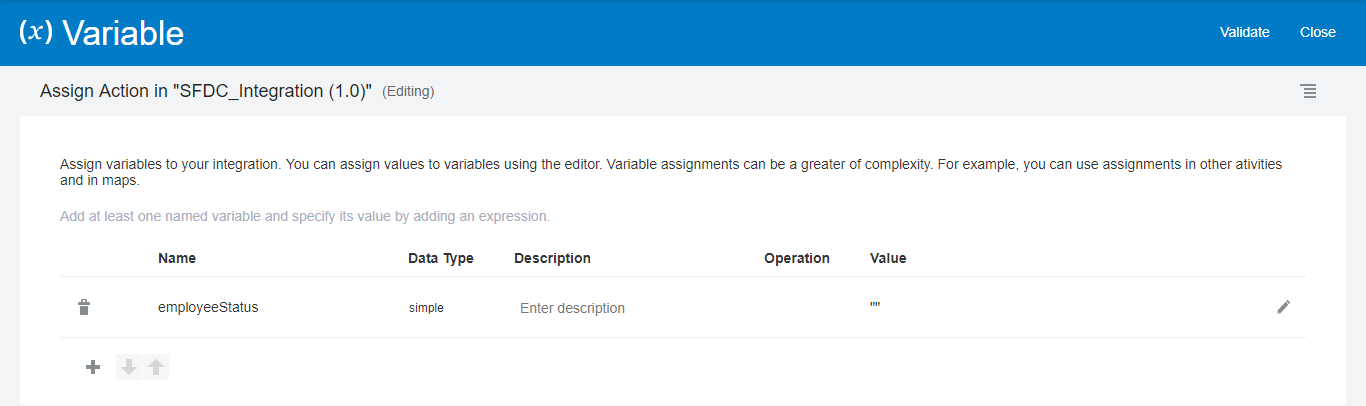Viewport: 1366px width, 406px height.
Task: Click the Operation column header
Action: [797, 258]
